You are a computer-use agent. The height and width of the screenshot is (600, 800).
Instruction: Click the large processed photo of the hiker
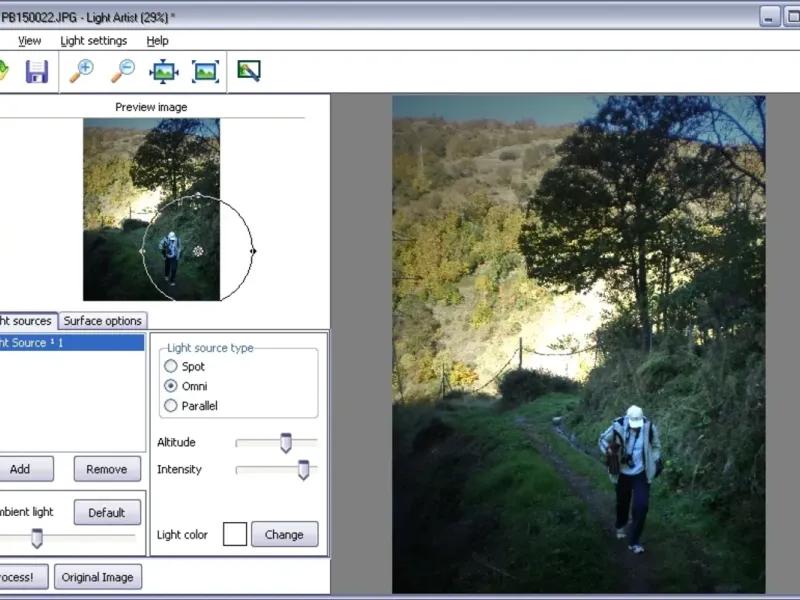pyautogui.click(x=579, y=344)
